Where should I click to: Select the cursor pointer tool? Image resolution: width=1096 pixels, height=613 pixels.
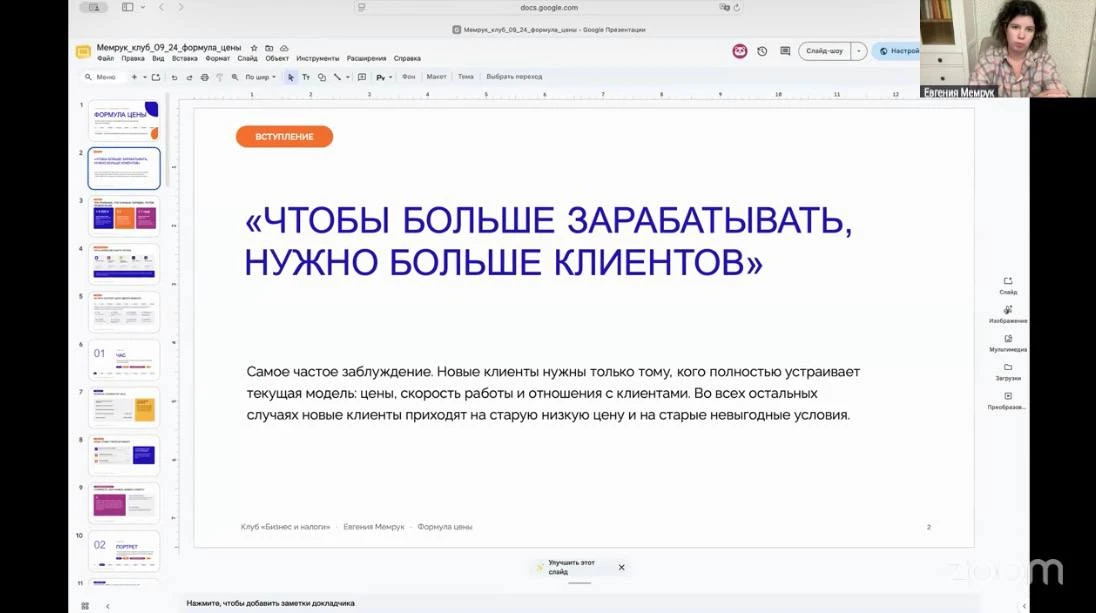[x=291, y=77]
